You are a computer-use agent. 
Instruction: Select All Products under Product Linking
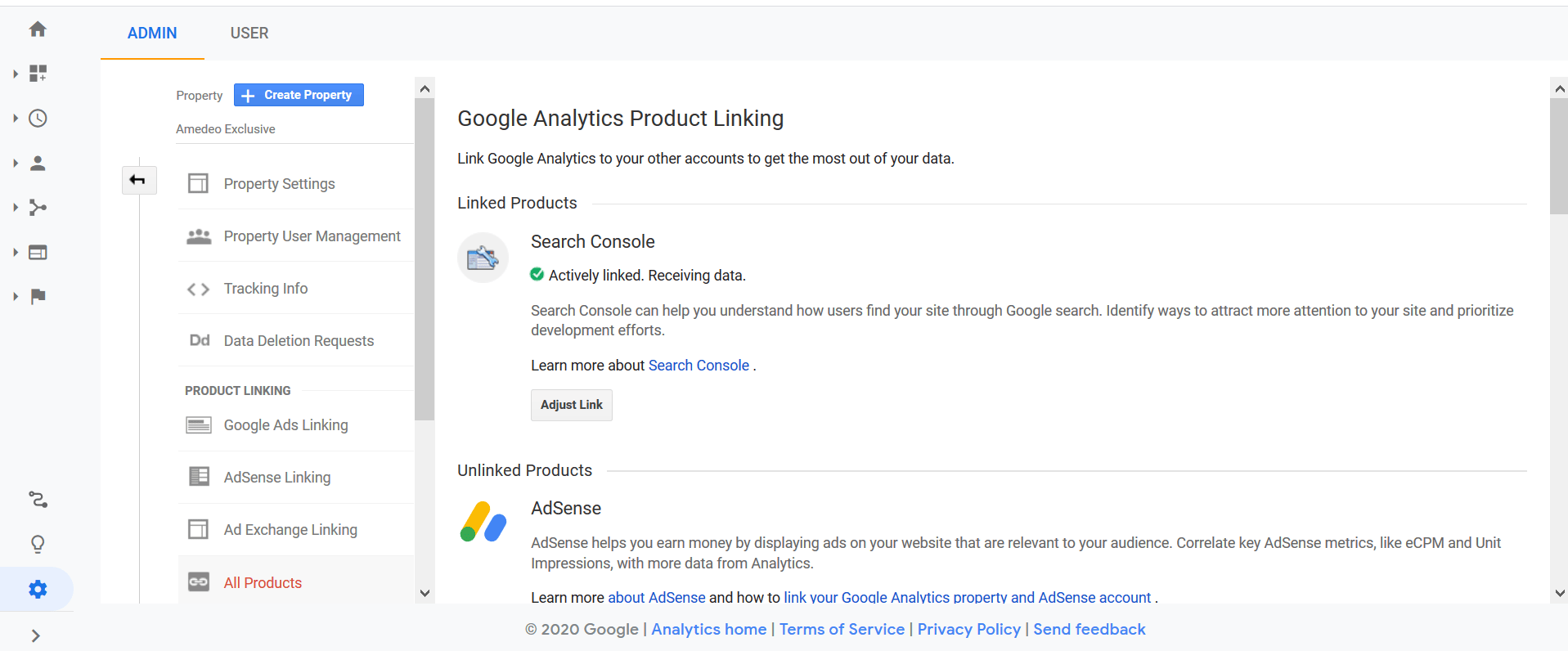pyautogui.click(x=262, y=582)
